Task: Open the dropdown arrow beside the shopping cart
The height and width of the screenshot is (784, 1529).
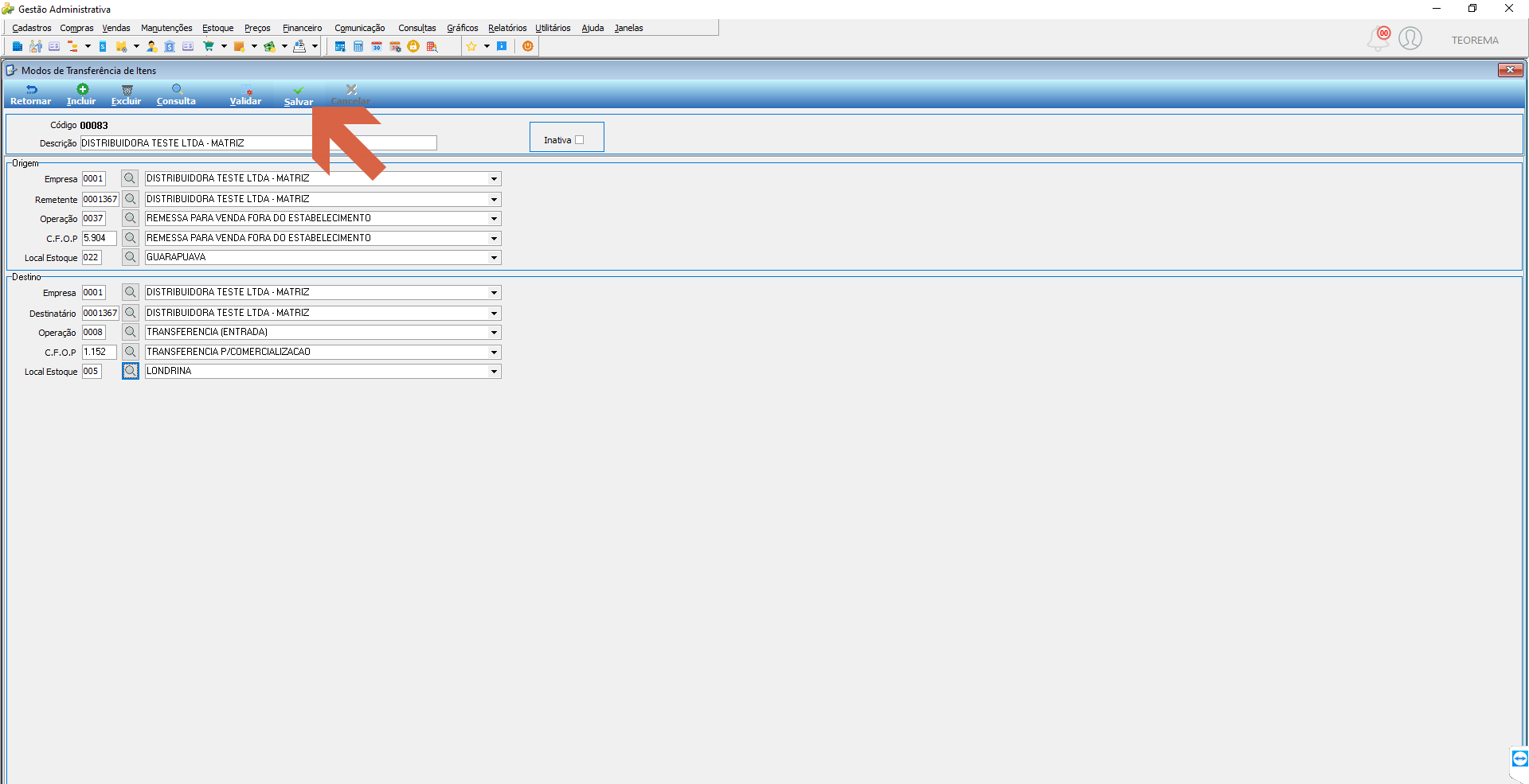Action: (224, 46)
